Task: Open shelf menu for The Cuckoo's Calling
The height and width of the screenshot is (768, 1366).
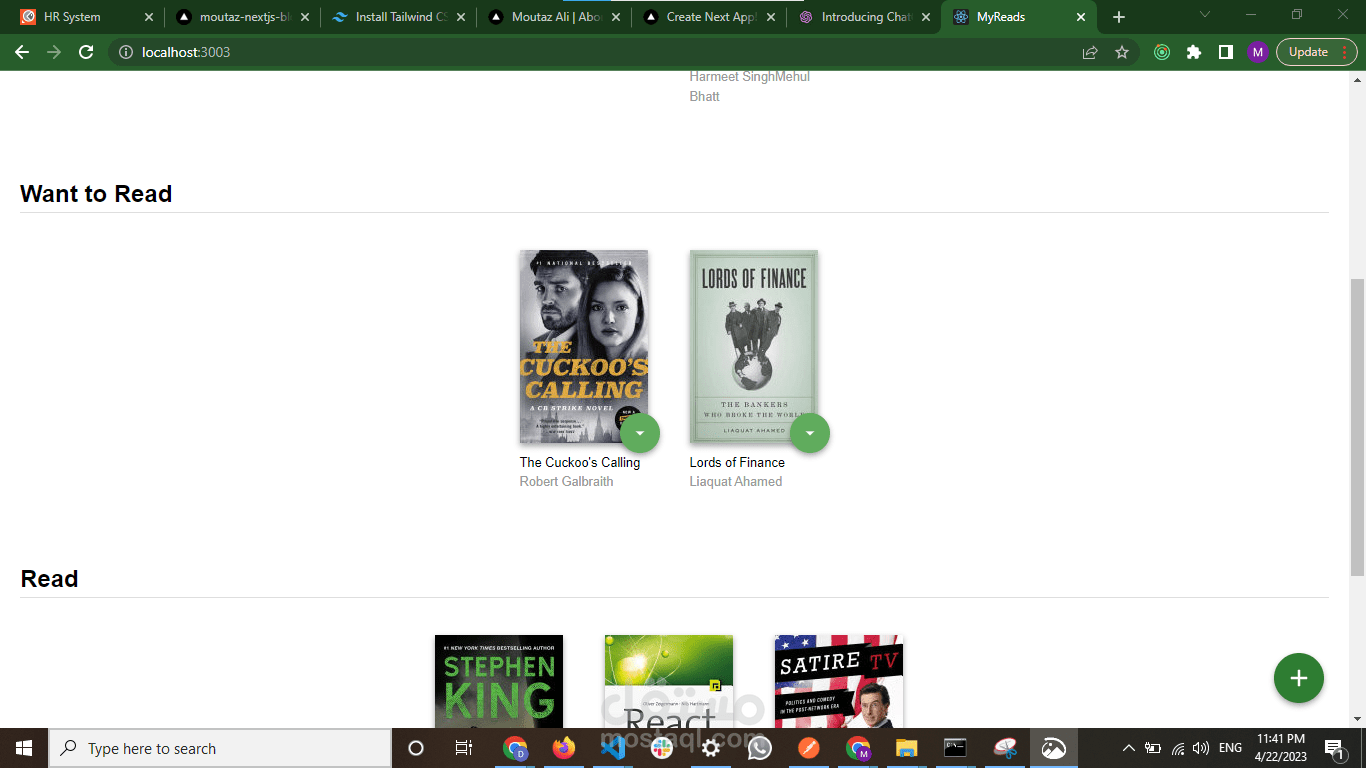Action: coord(640,433)
